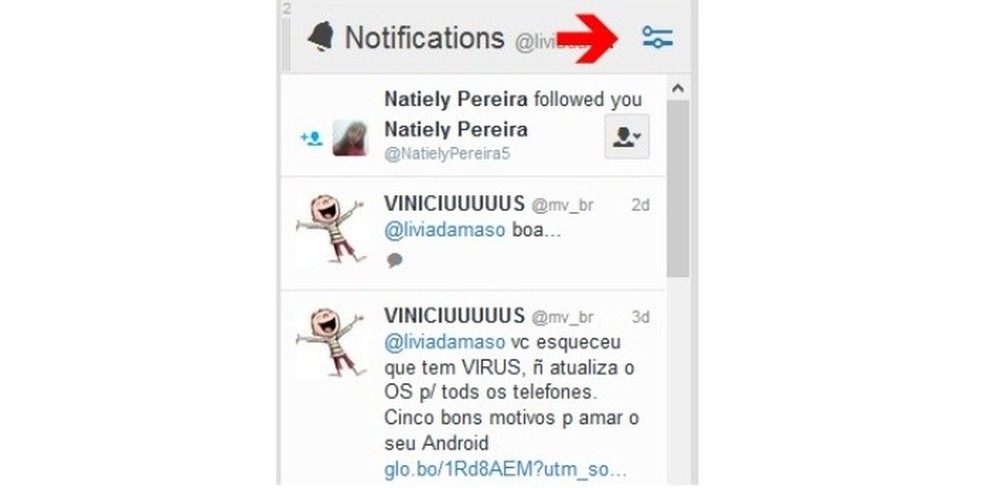The image size is (984, 488).
Task: Open Natiely Pereira's profile picture
Action: pyautogui.click(x=350, y=137)
